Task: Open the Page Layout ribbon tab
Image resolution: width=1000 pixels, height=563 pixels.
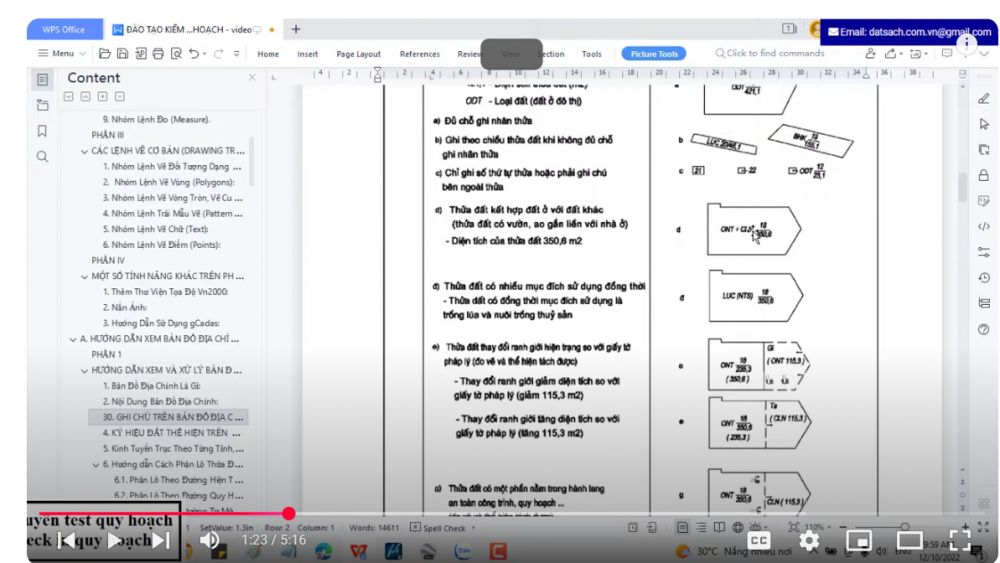Action: [358, 54]
